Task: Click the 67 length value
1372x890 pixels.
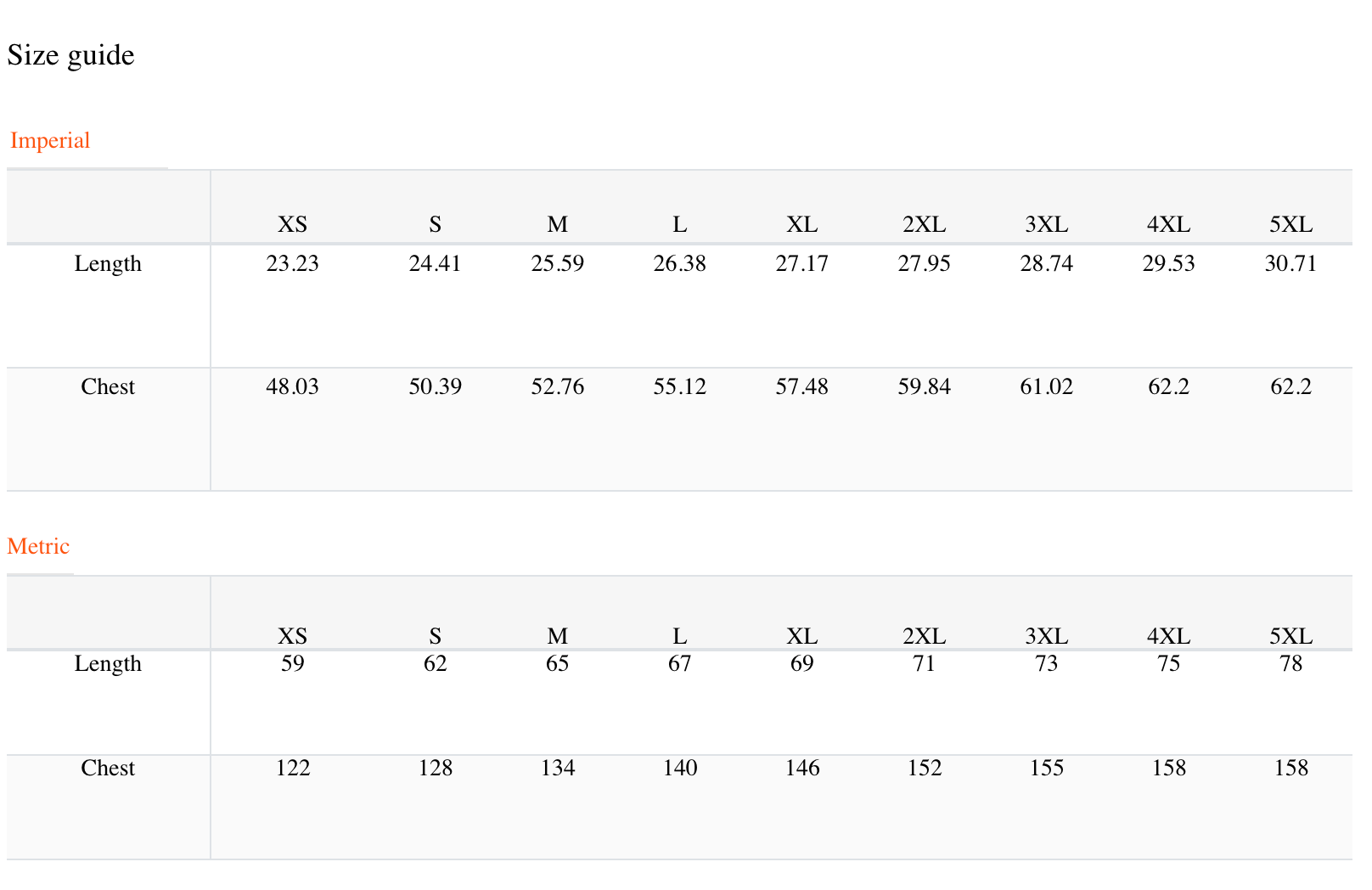Action: point(680,663)
